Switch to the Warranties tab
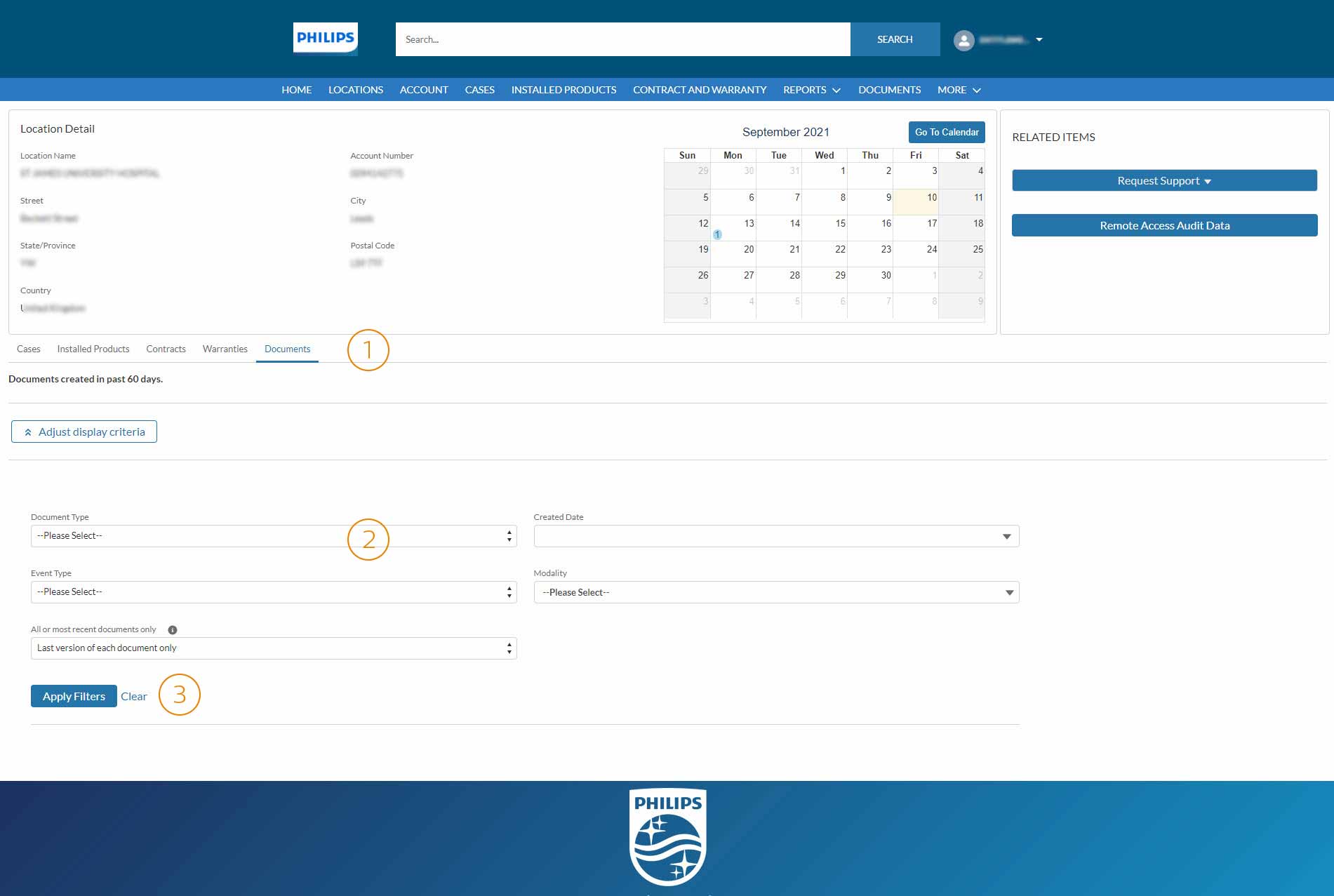 [x=225, y=349]
